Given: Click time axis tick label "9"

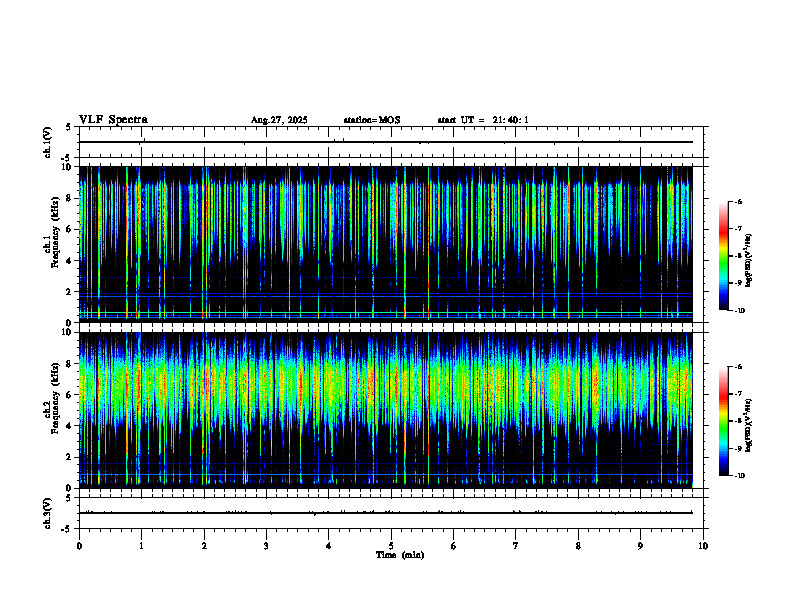Looking at the screenshot, I should (640, 546).
